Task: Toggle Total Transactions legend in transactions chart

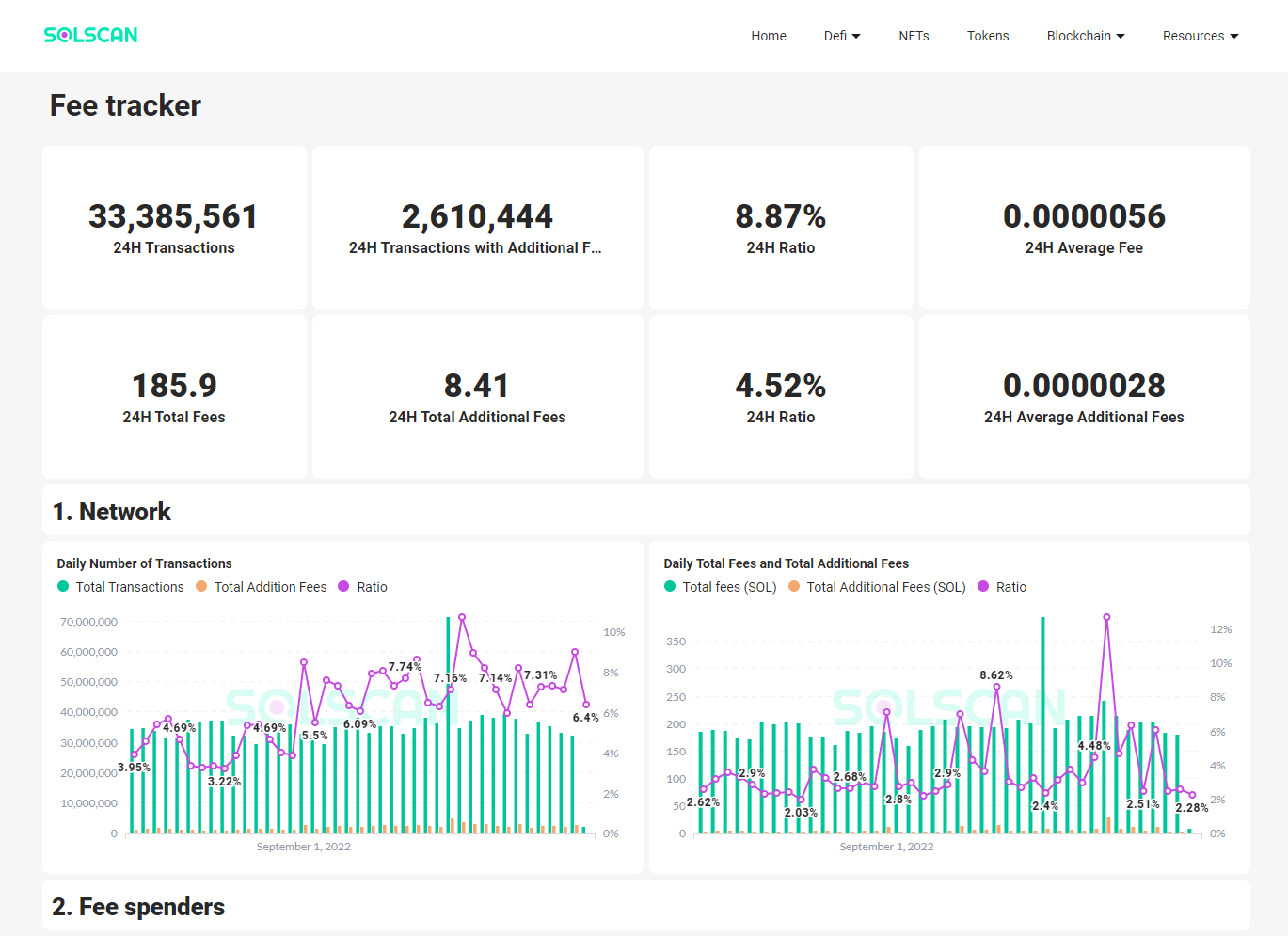Action: pyautogui.click(x=120, y=587)
